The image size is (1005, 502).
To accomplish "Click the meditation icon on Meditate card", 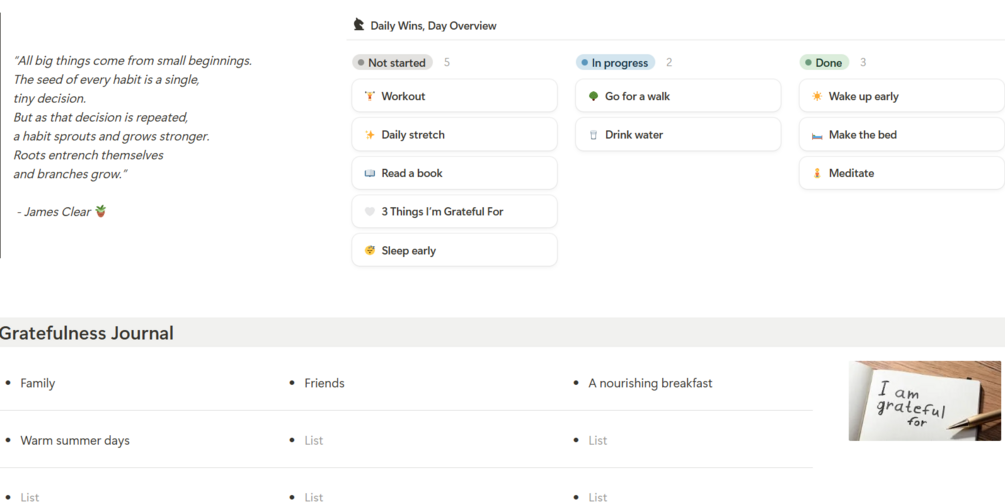I will point(817,173).
